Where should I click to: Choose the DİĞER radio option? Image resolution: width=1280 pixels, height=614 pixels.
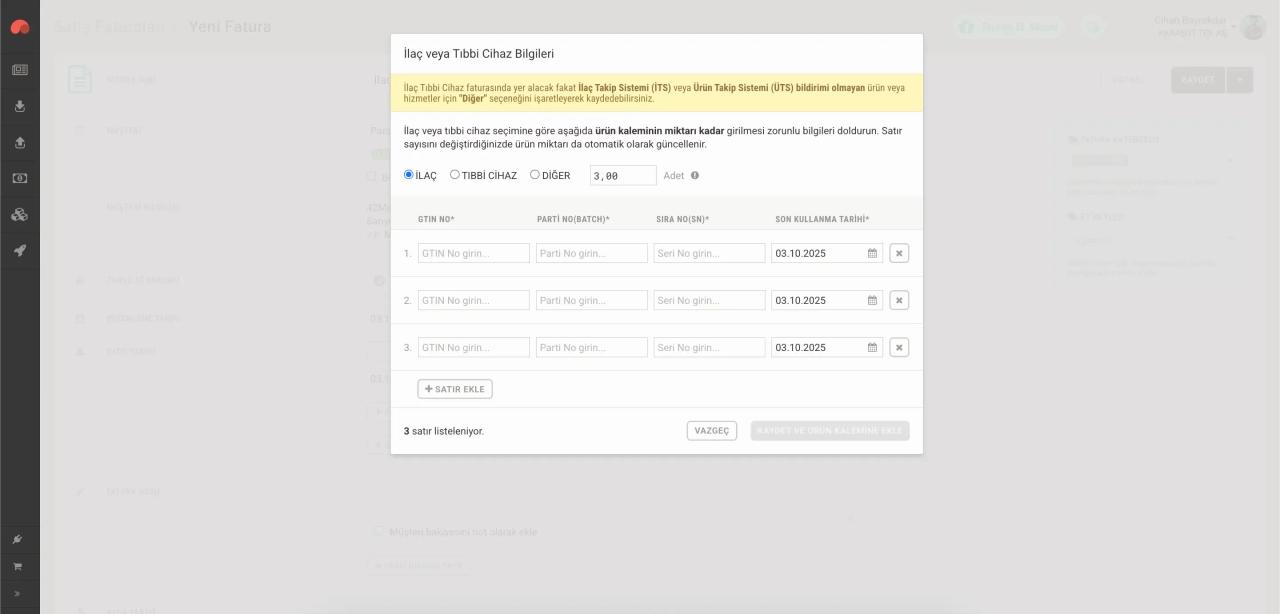coord(535,175)
